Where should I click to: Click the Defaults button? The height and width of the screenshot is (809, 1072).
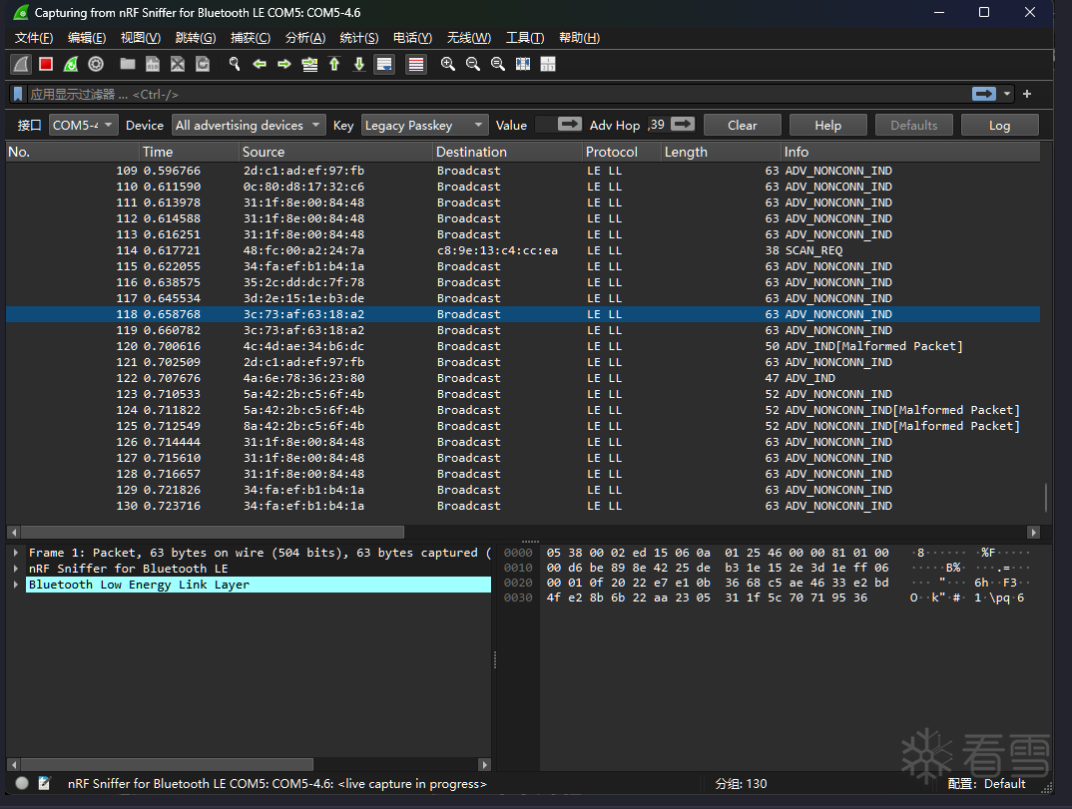point(913,125)
